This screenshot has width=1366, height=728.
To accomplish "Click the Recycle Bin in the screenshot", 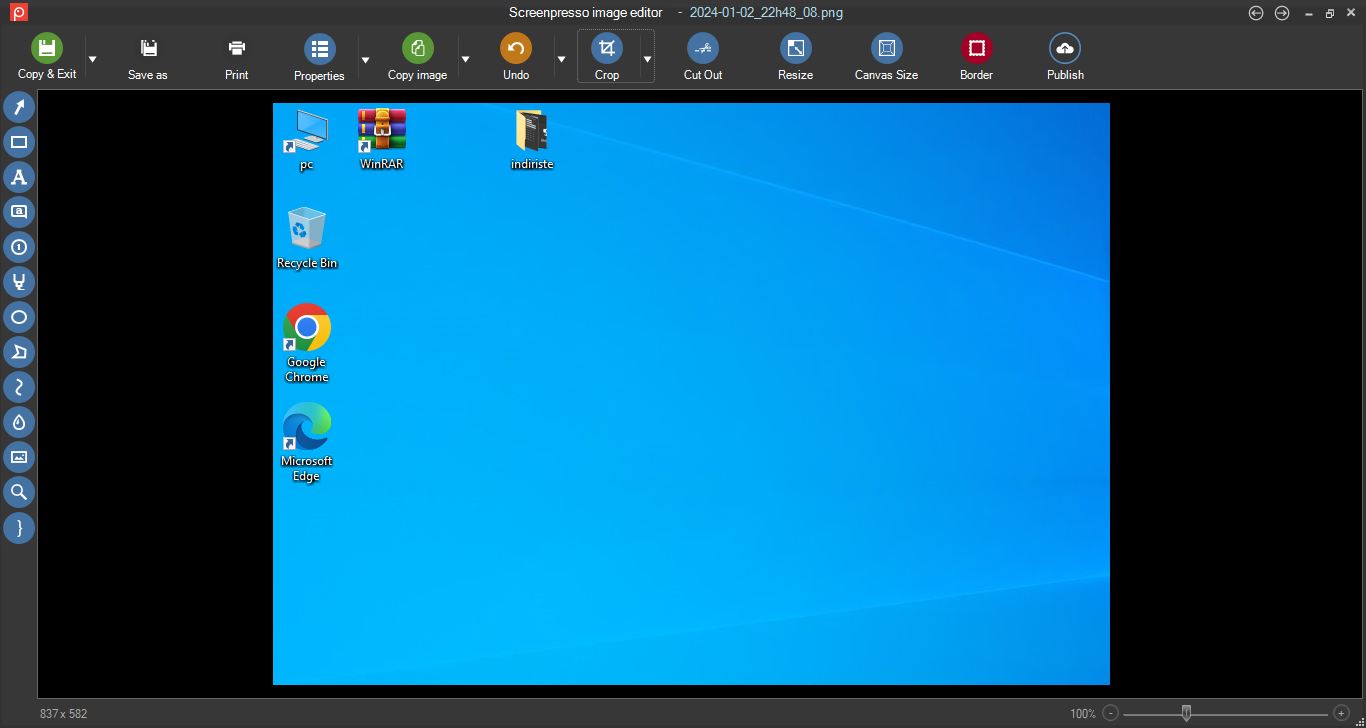I will click(307, 238).
